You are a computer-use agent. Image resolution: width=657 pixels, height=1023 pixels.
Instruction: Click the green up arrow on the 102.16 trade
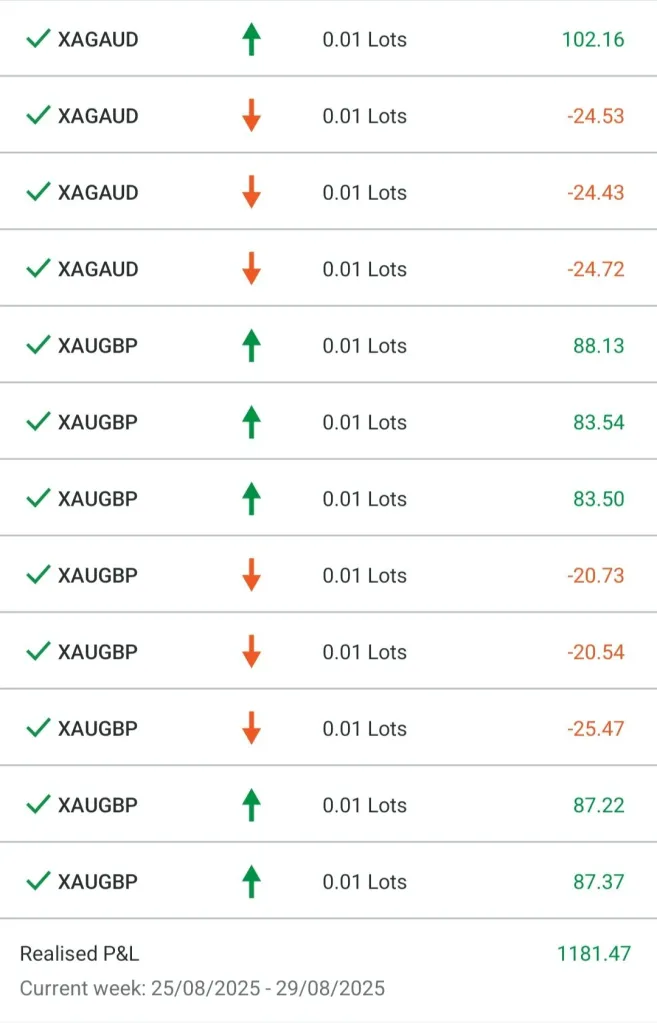[251, 40]
